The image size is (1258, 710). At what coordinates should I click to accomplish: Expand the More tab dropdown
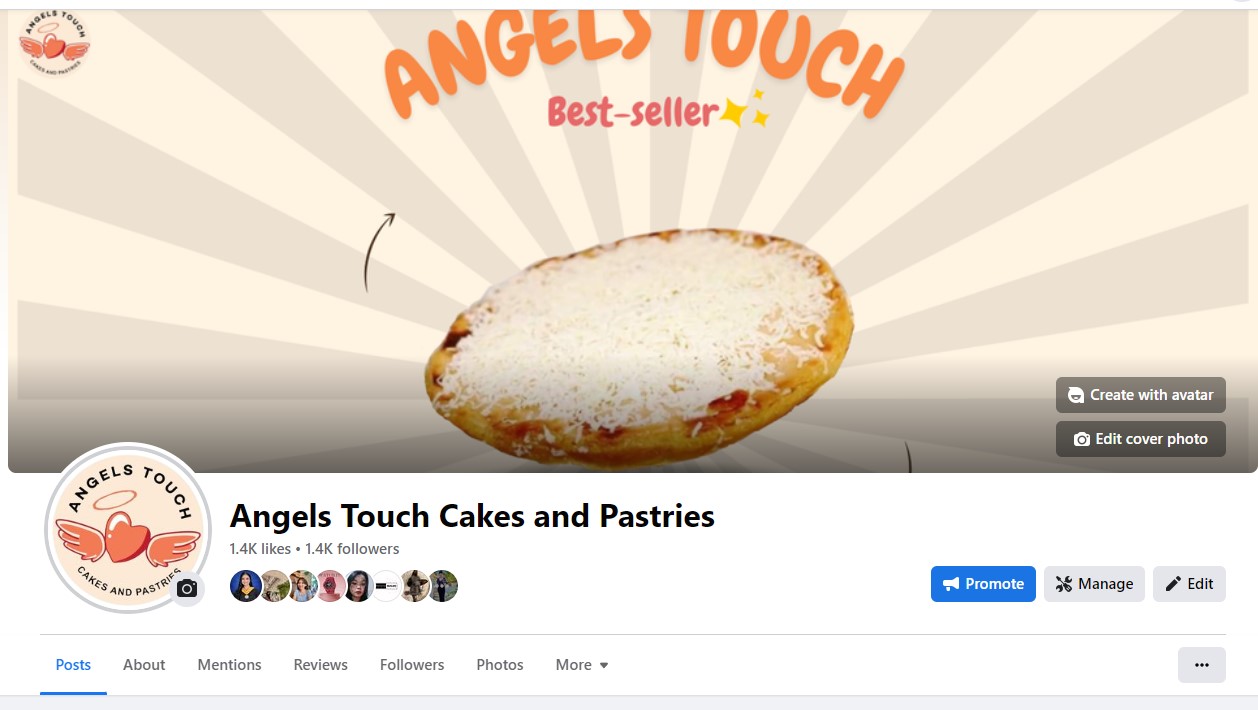(x=582, y=665)
